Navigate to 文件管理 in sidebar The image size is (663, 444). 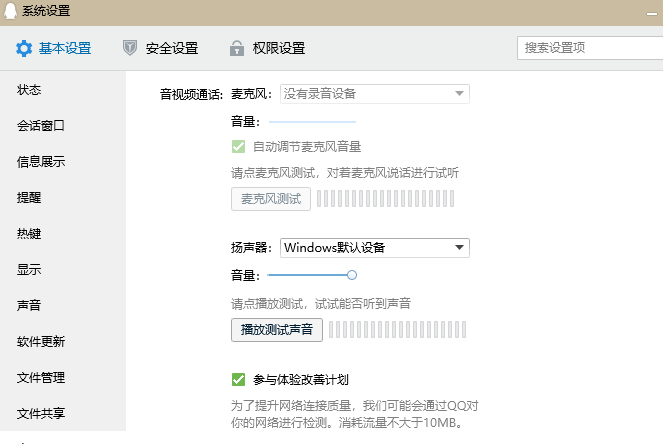(41, 377)
